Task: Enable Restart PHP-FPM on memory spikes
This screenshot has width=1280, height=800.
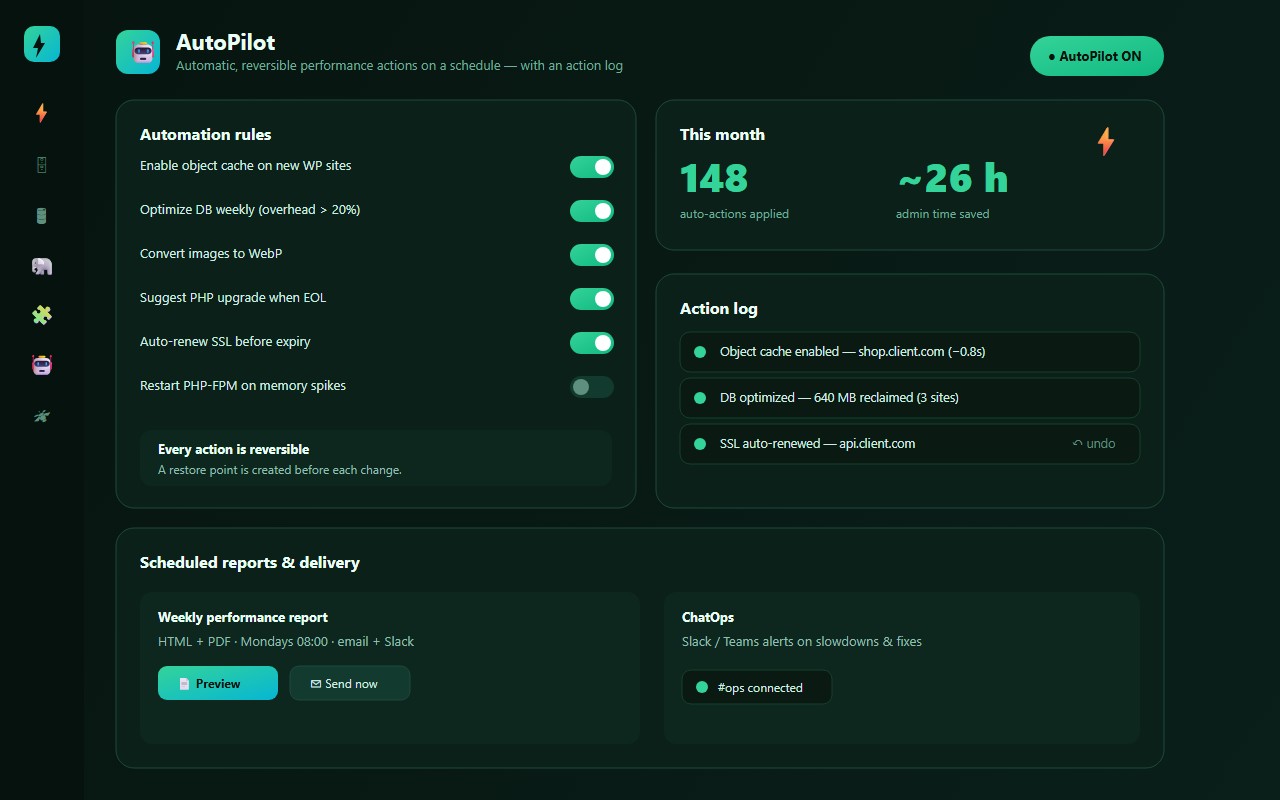Action: point(592,387)
